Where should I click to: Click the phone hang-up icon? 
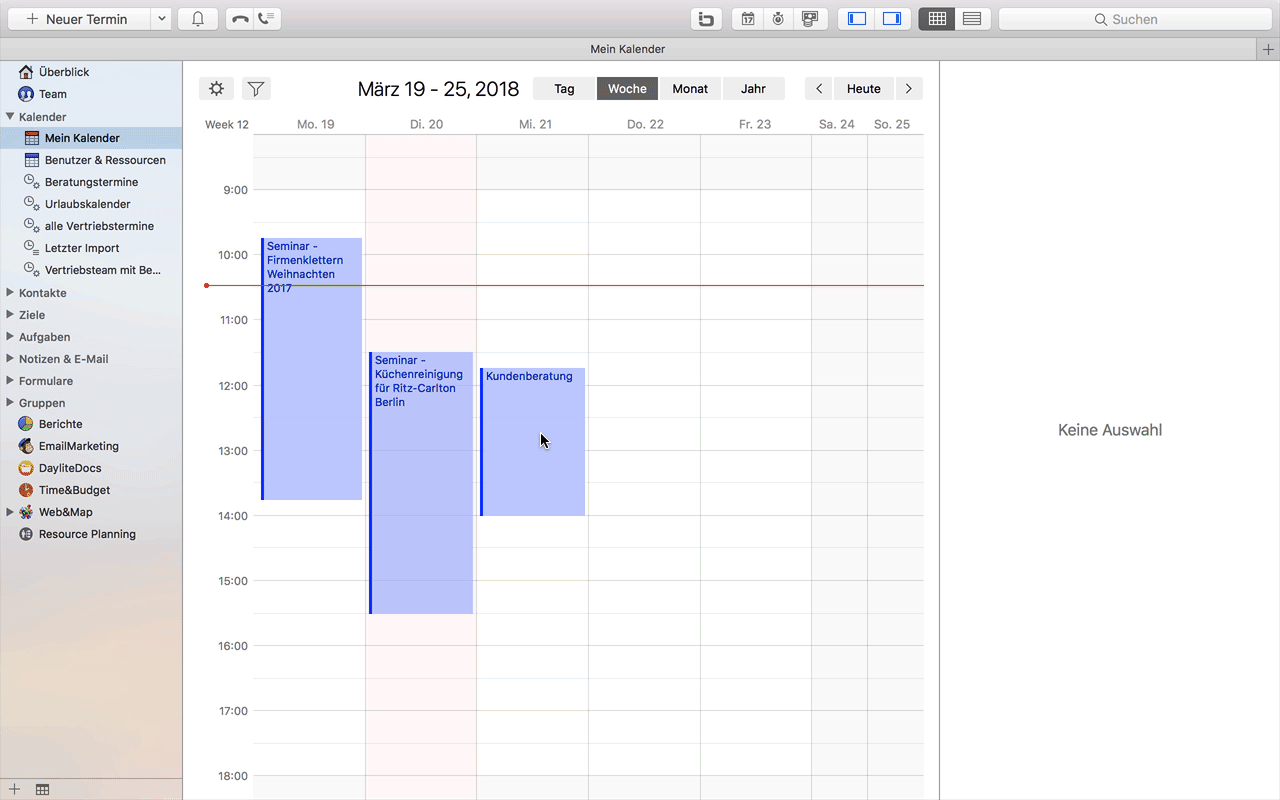(x=240, y=19)
